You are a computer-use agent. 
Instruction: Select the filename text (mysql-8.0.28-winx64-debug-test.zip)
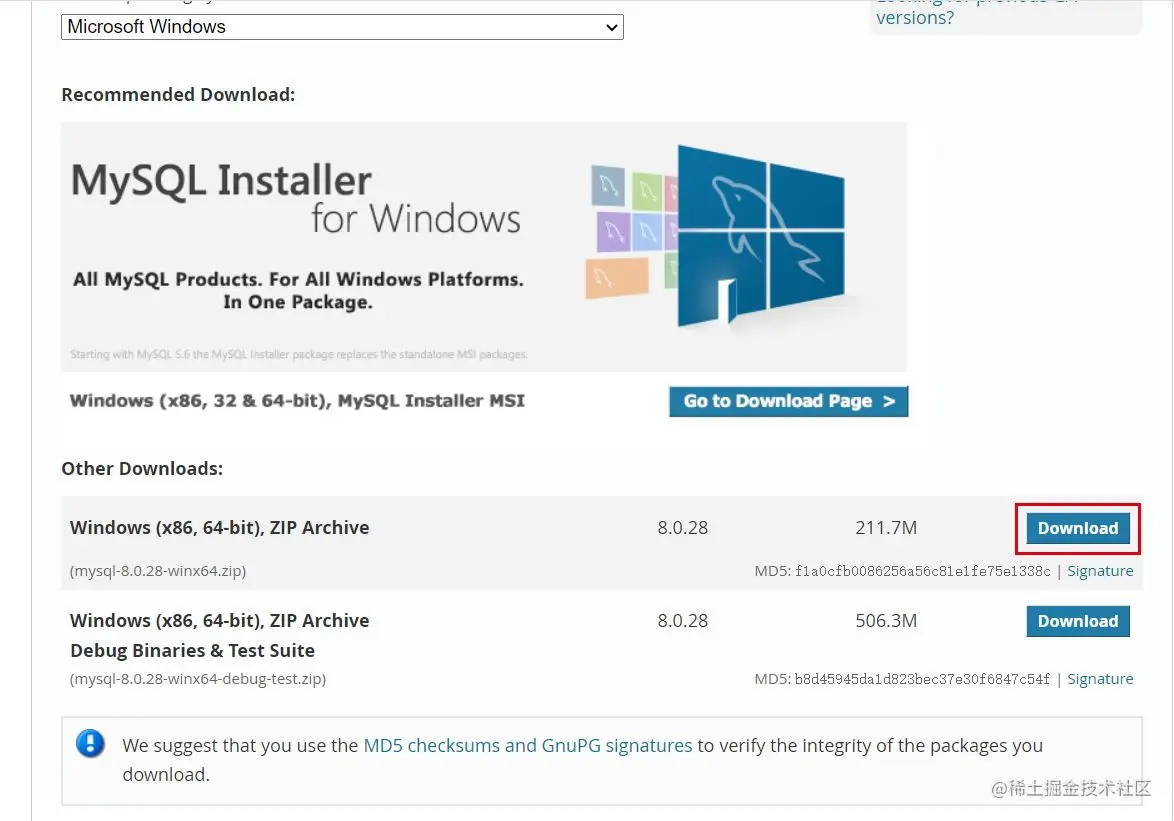point(198,679)
